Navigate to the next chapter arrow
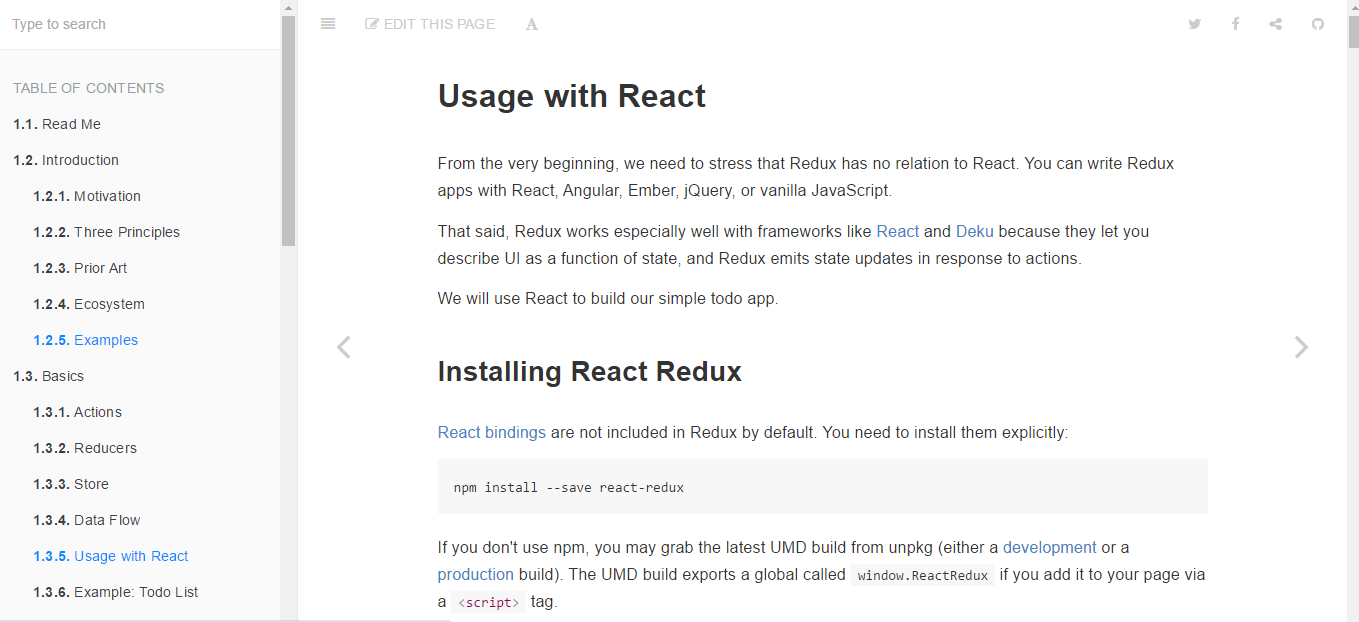1359x622 pixels. pos(1301,347)
